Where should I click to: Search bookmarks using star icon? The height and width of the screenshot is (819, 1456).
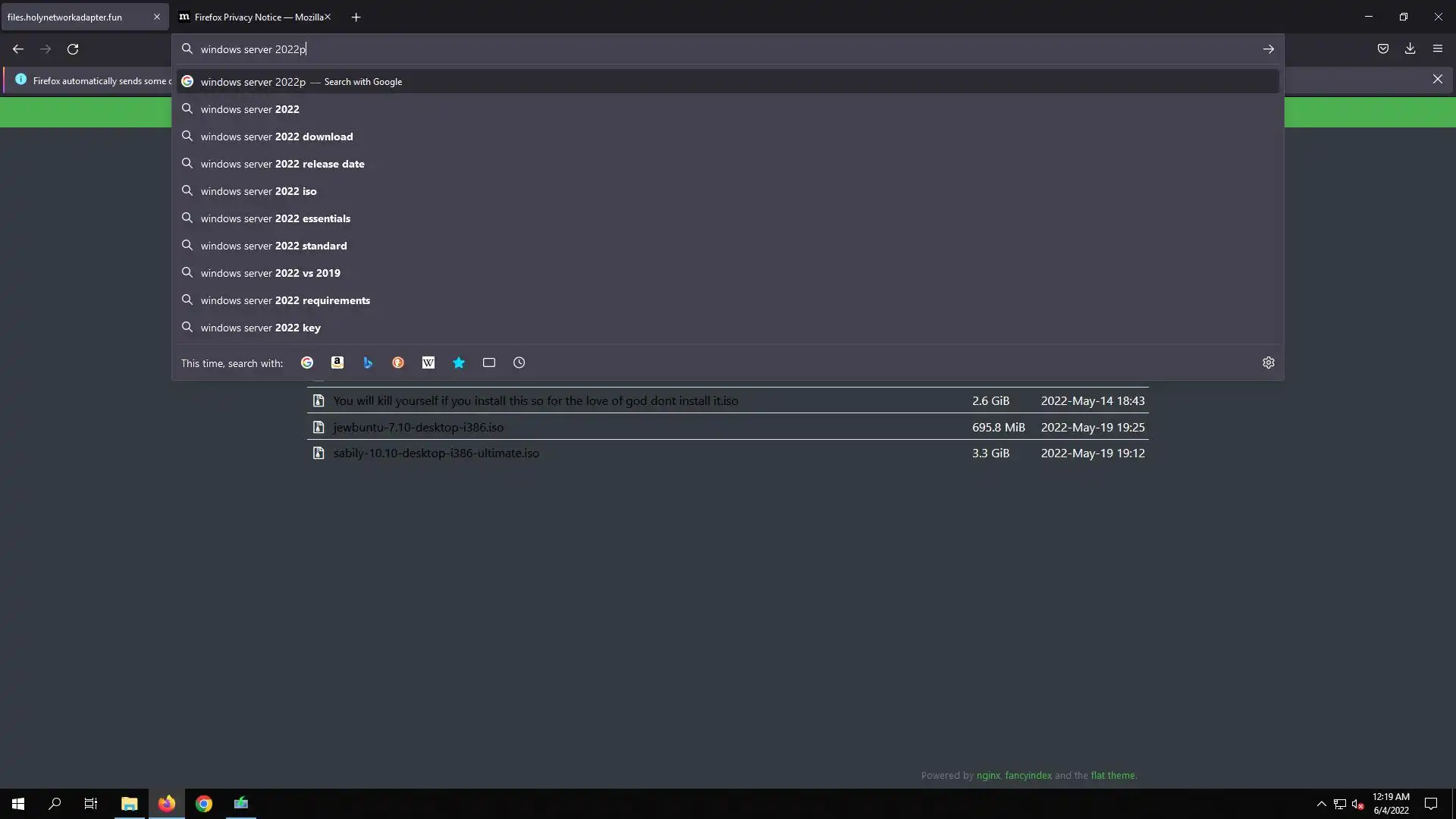coord(459,362)
